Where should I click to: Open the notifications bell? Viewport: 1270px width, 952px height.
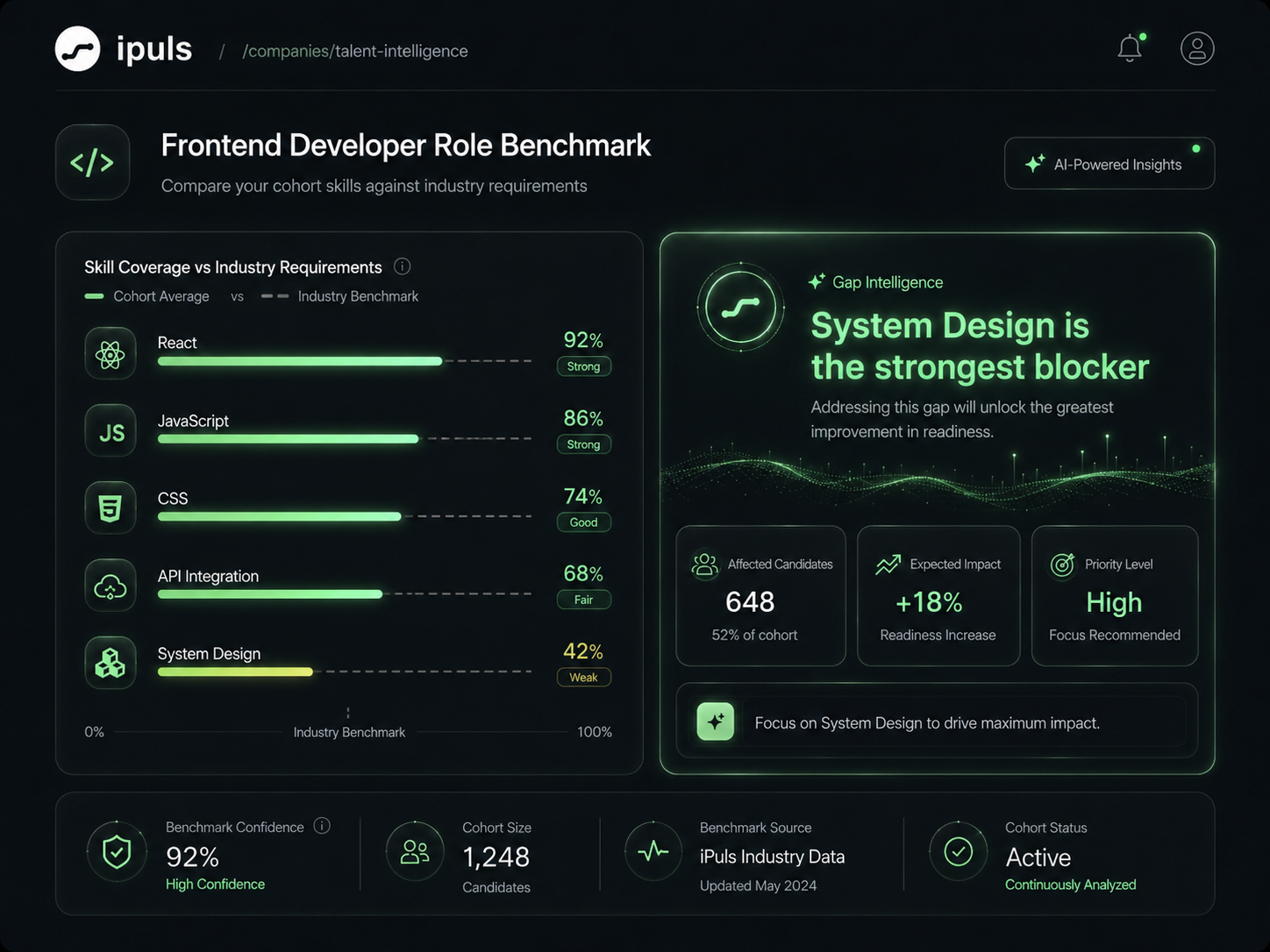pos(1130,48)
